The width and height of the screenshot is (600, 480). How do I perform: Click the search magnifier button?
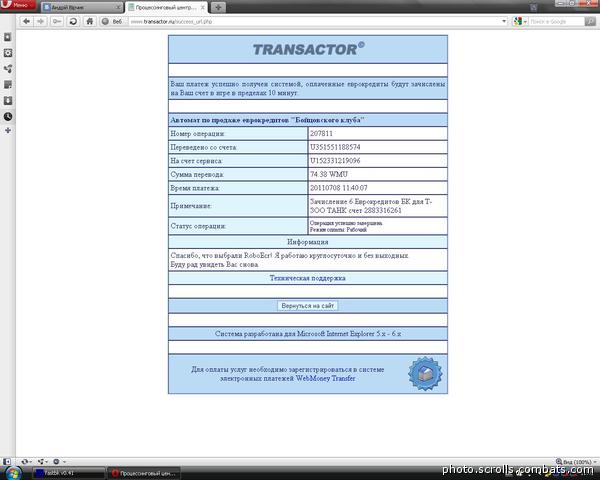(x=590, y=21)
